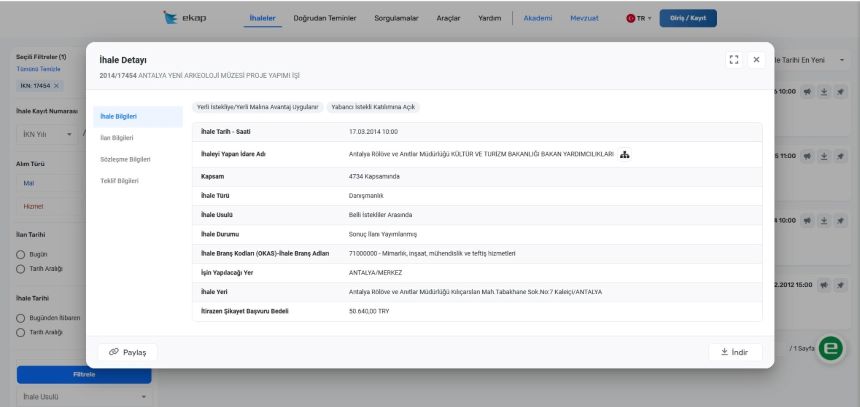Switch to the İhale Bilgileri tab
The height and width of the screenshot is (407, 860).
pos(138,116)
